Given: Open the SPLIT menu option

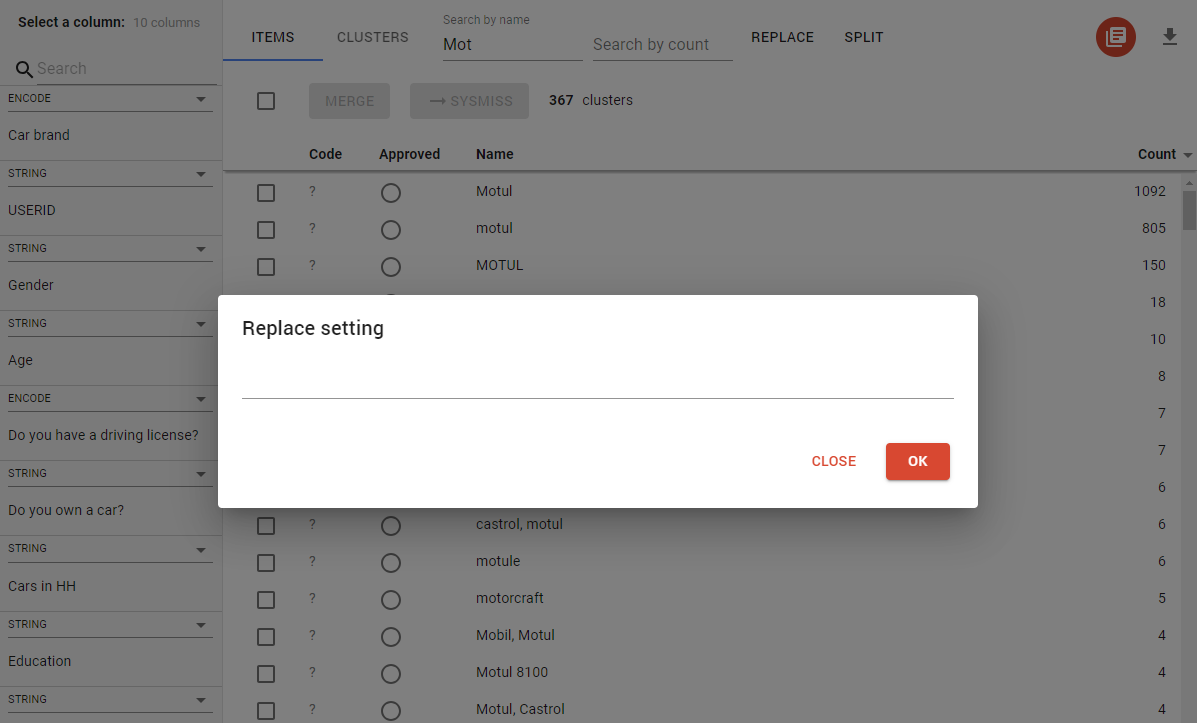Looking at the screenshot, I should point(863,36).
